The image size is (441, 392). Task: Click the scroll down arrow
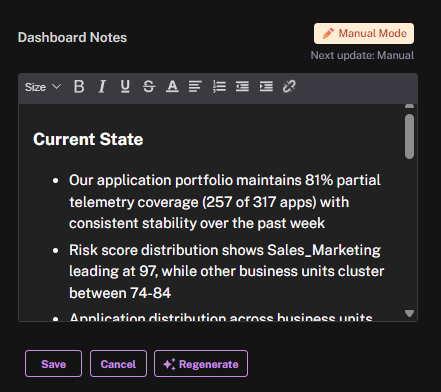(x=409, y=313)
